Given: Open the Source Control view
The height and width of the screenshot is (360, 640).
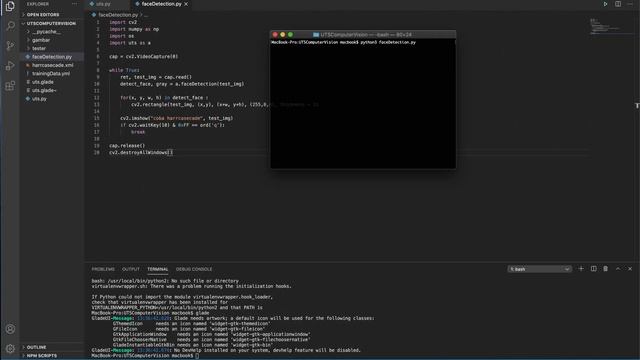Looking at the screenshot, I should tap(10, 45).
